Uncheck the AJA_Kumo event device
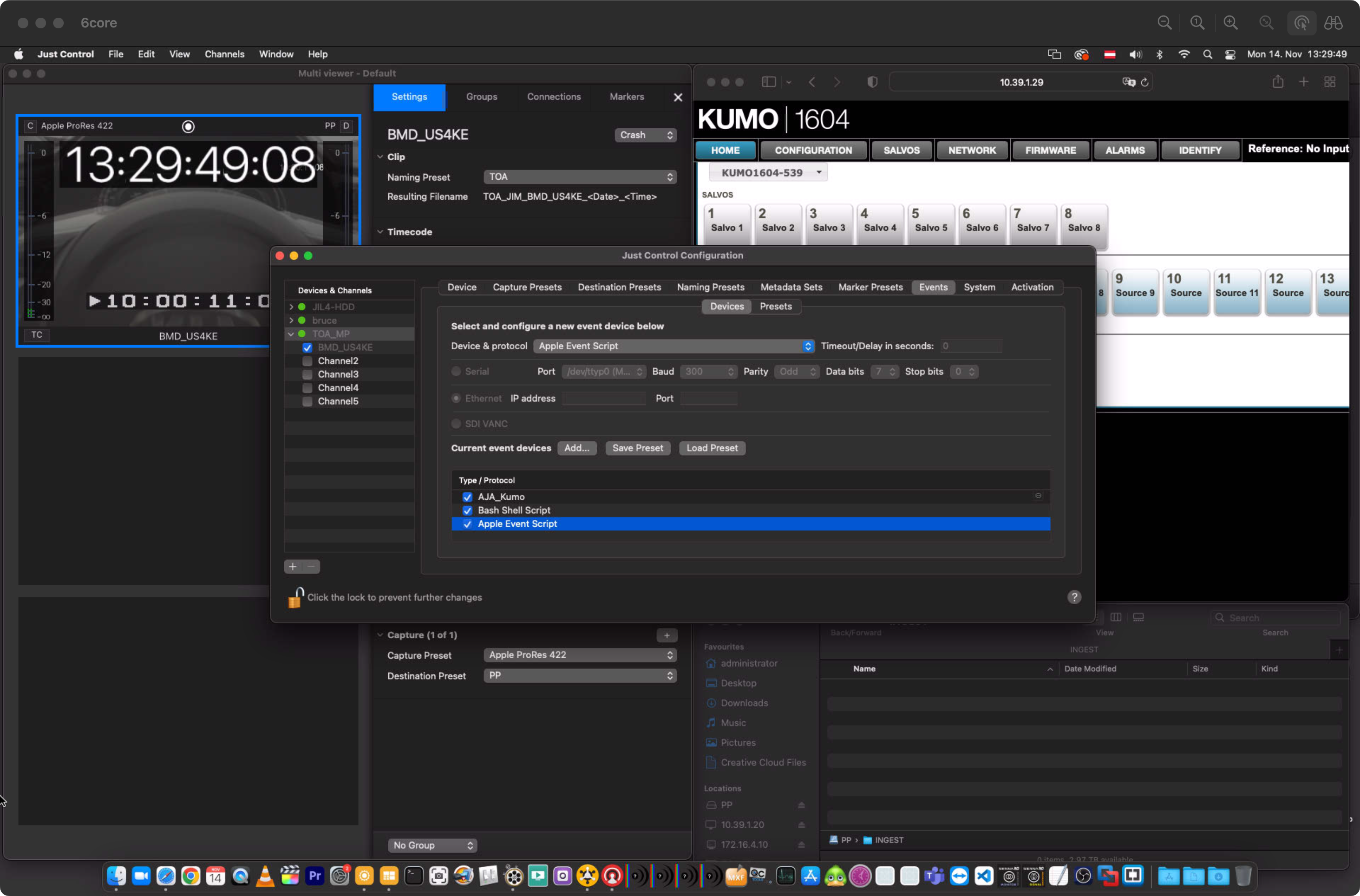 (467, 497)
